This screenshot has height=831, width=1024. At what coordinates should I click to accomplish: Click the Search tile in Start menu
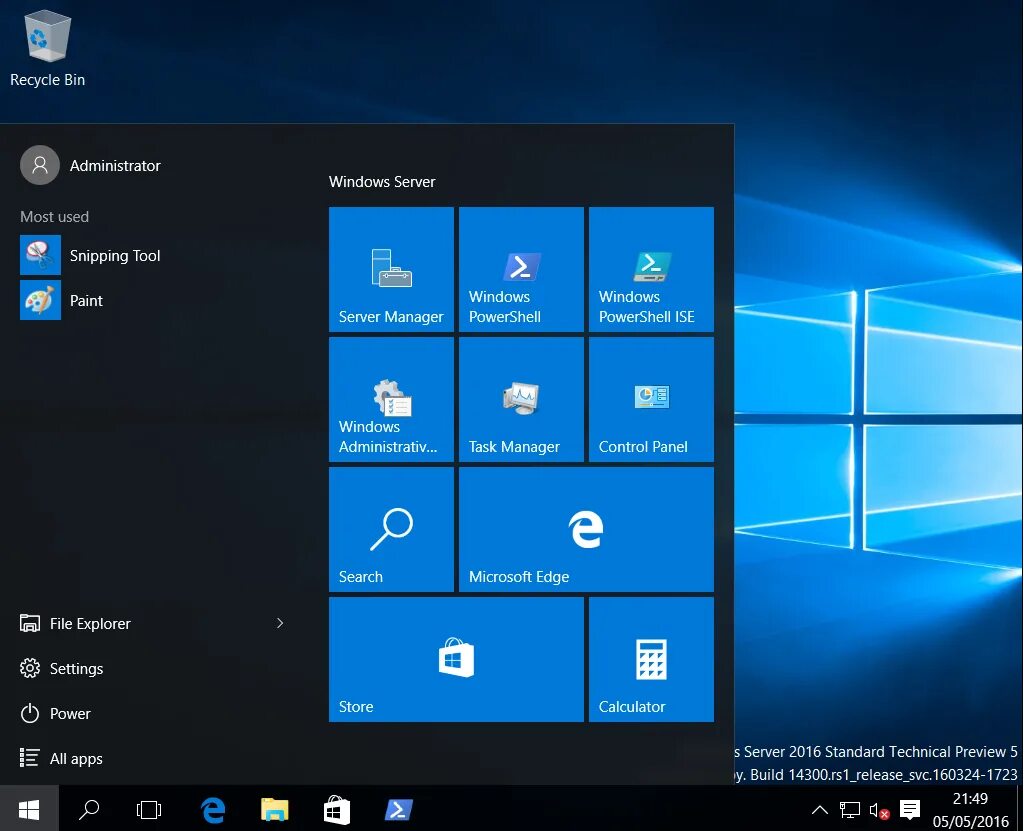click(391, 529)
